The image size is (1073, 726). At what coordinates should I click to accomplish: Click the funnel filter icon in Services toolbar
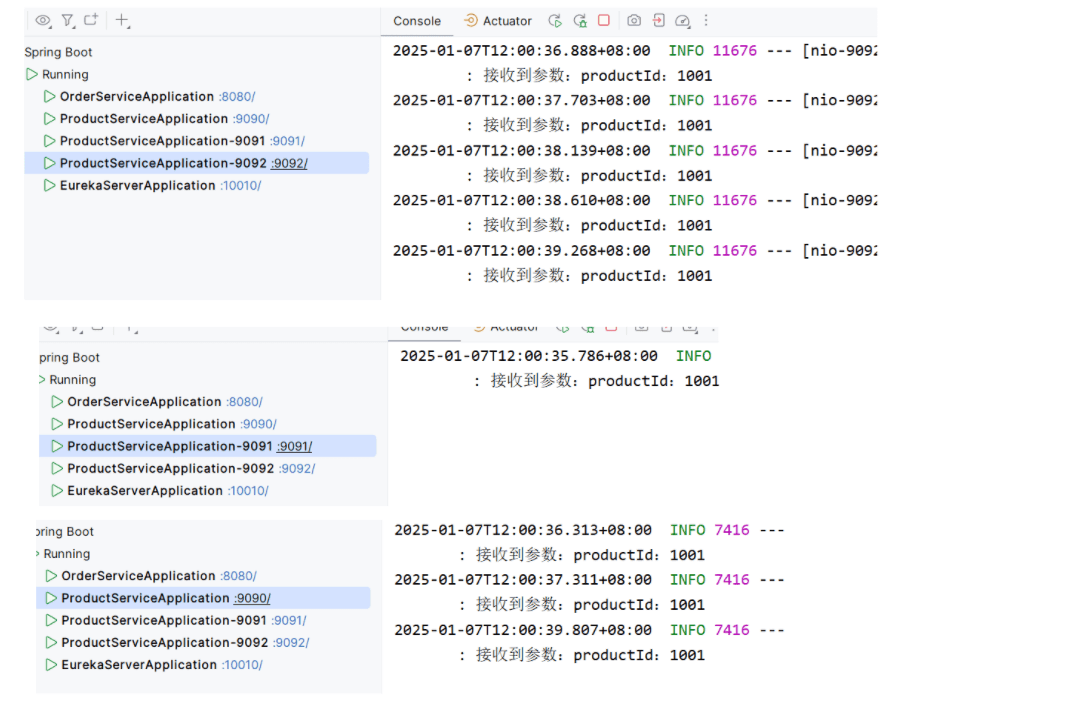(x=67, y=21)
